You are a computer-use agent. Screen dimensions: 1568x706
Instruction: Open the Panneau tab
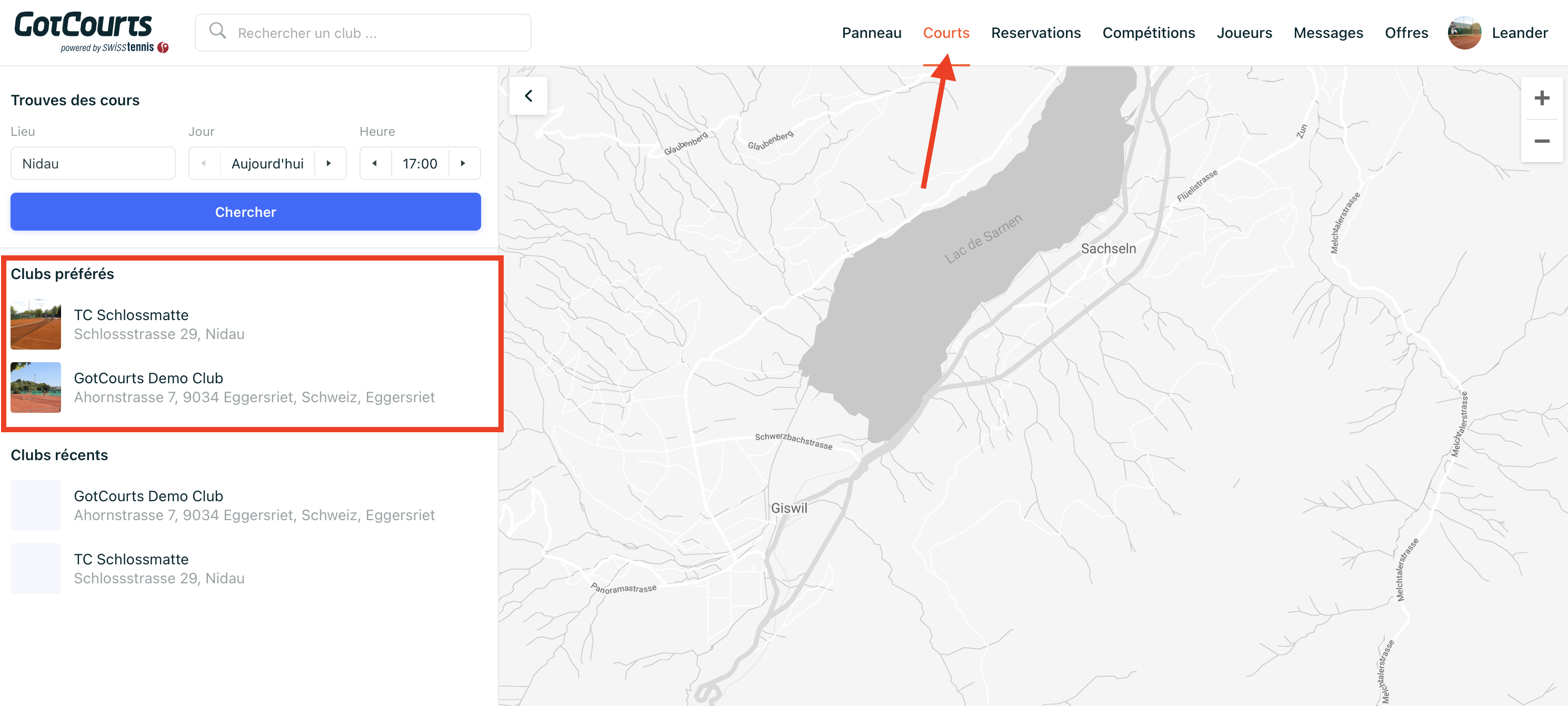[x=871, y=33]
